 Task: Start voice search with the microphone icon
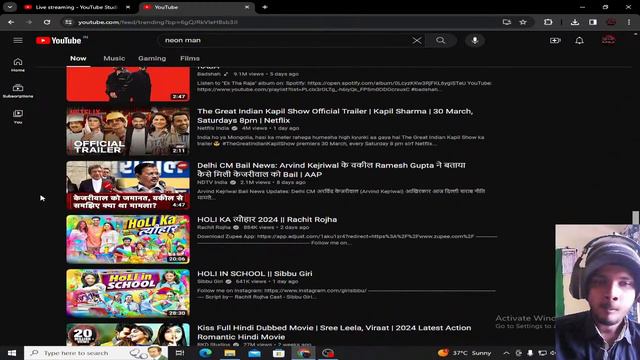pyautogui.click(x=475, y=40)
